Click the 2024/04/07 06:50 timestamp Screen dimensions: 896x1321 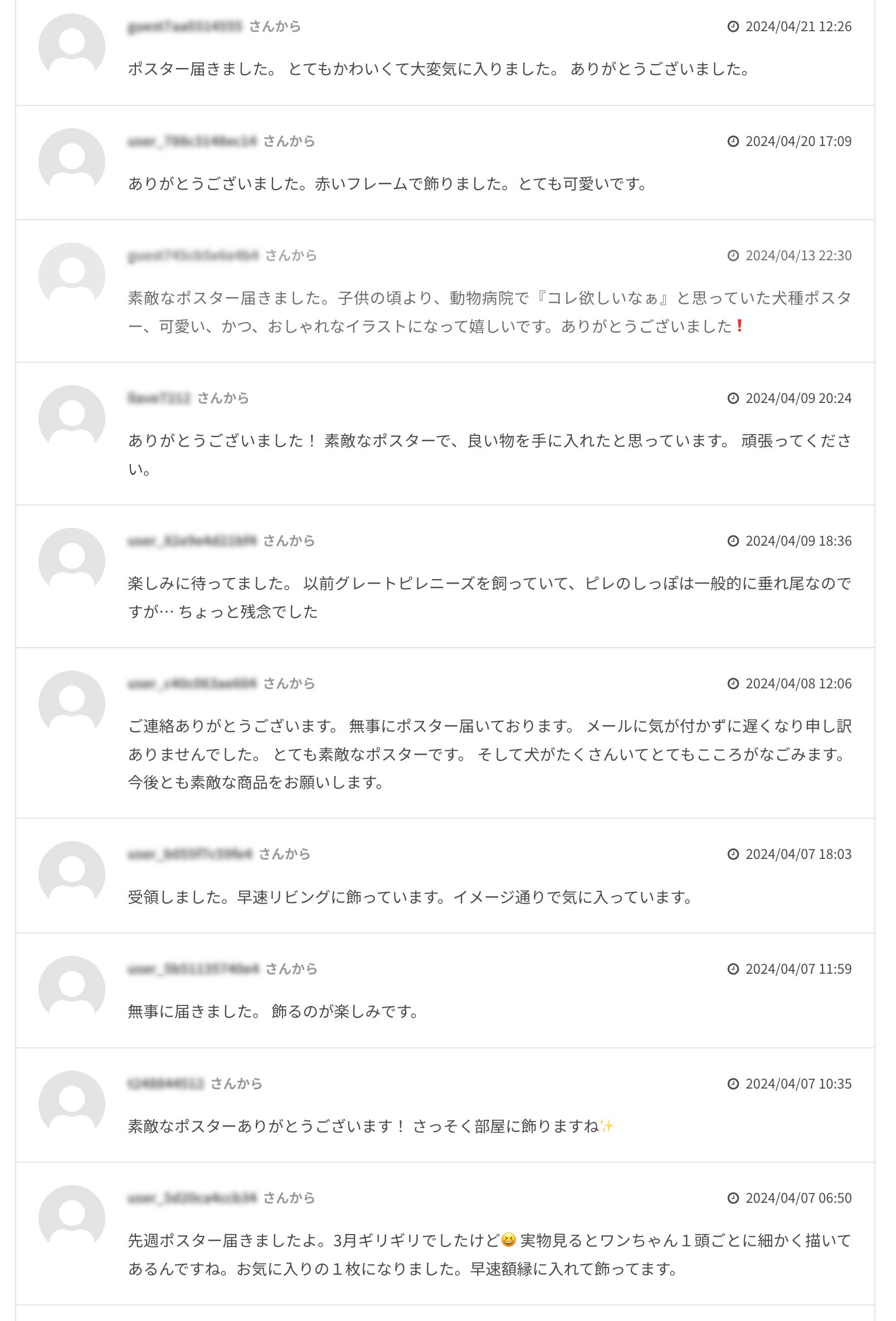(798, 1198)
